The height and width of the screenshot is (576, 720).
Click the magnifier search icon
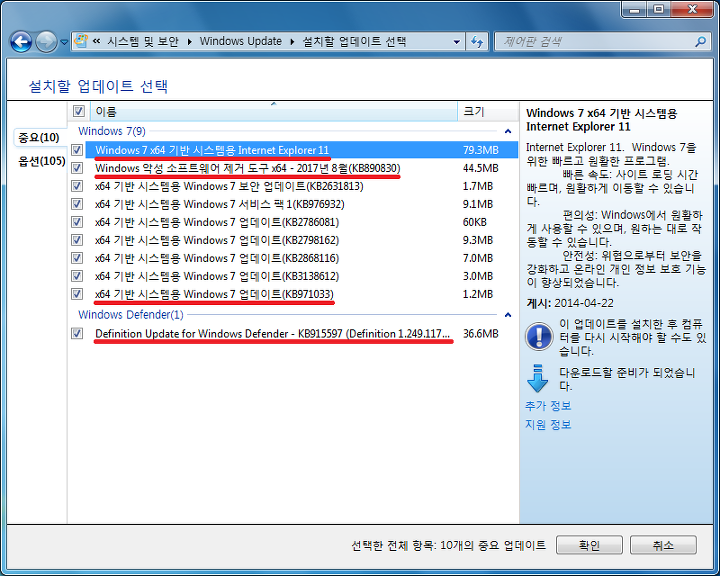(700, 42)
